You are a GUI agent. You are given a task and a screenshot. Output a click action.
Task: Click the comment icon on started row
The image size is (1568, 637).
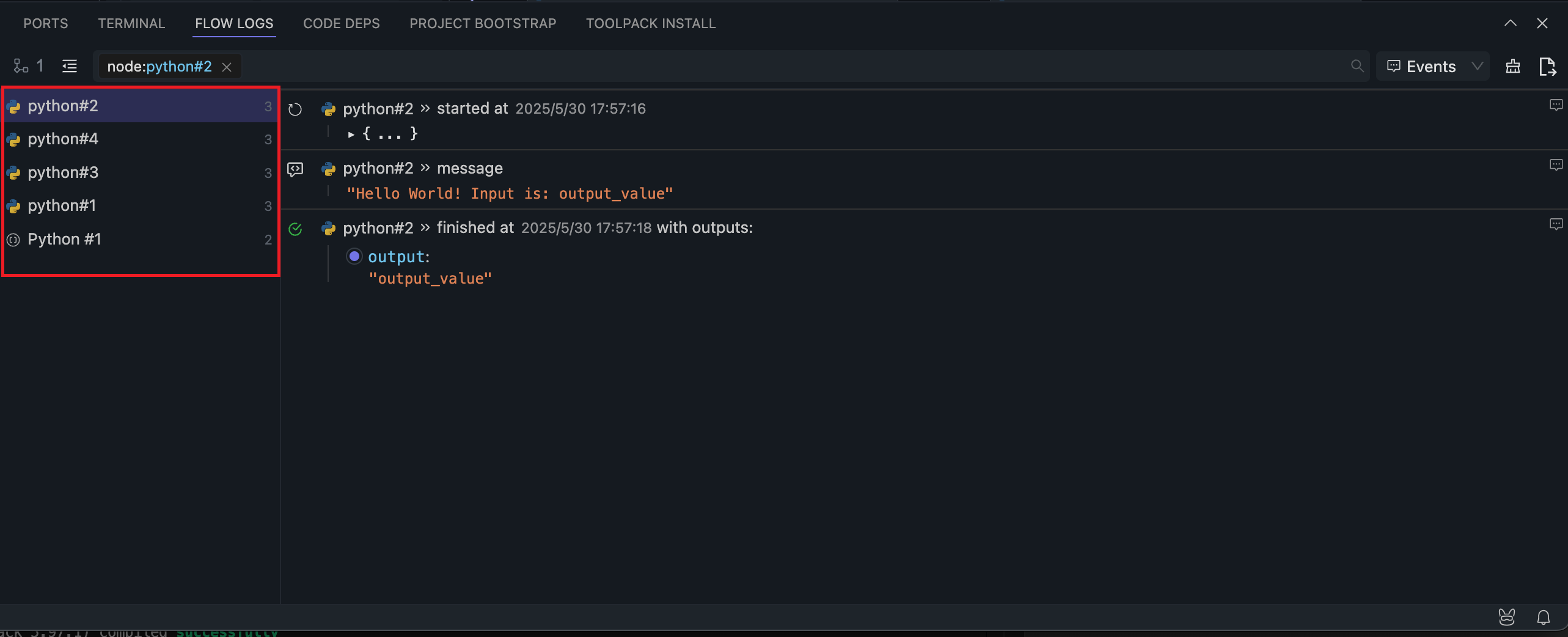pyautogui.click(x=1556, y=105)
